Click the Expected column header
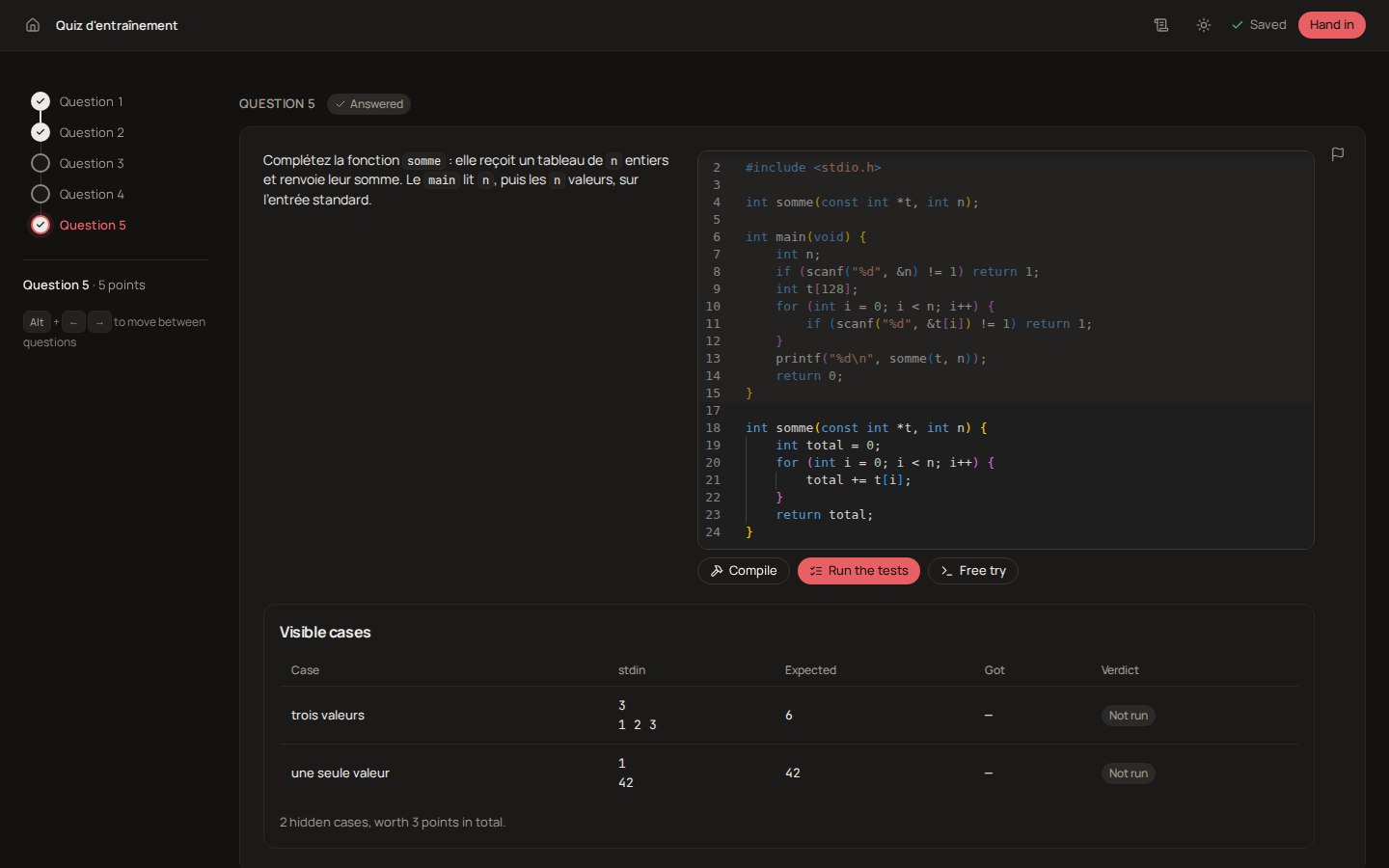1389x868 pixels. (810, 670)
